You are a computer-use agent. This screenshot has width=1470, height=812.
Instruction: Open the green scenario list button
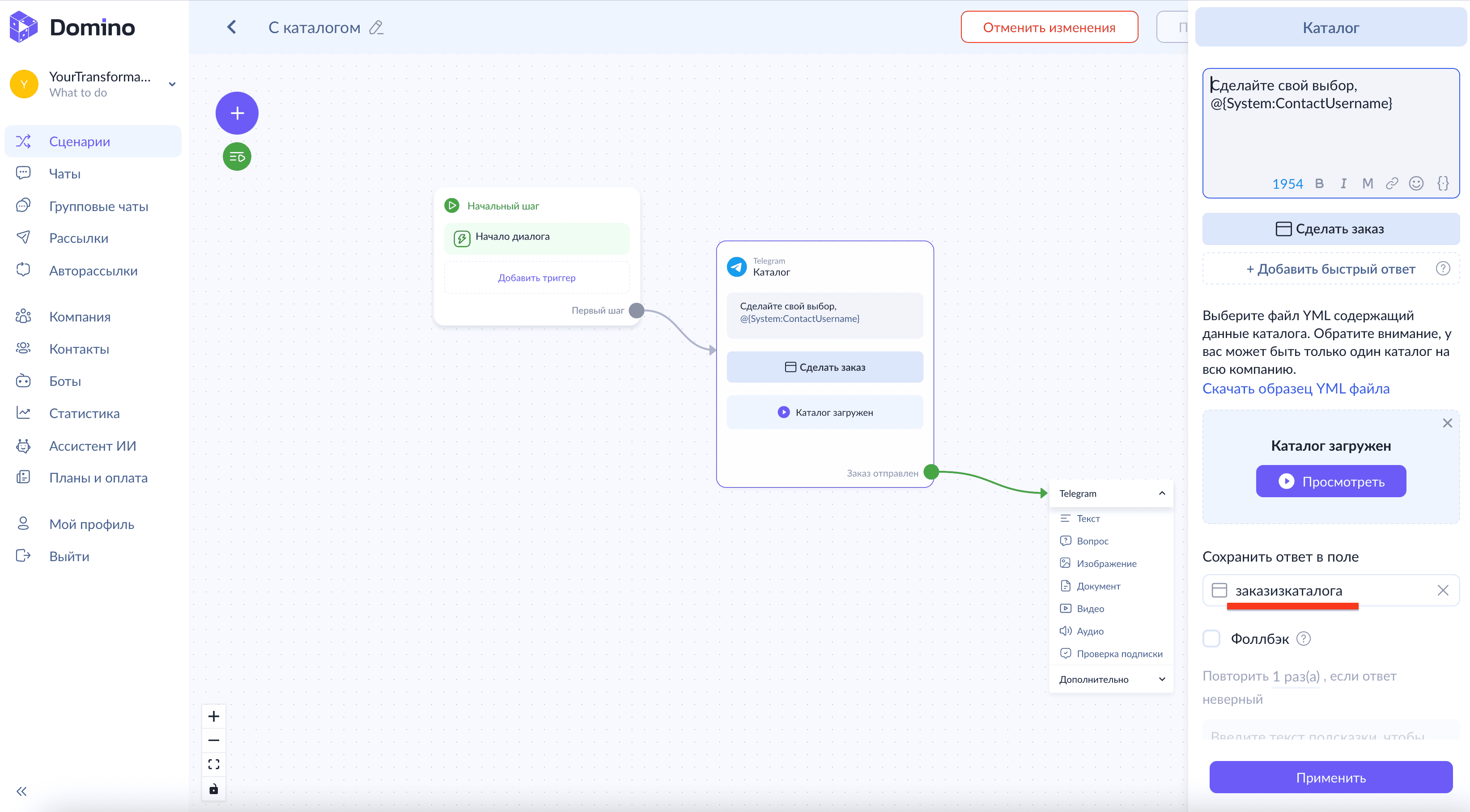pyautogui.click(x=237, y=156)
